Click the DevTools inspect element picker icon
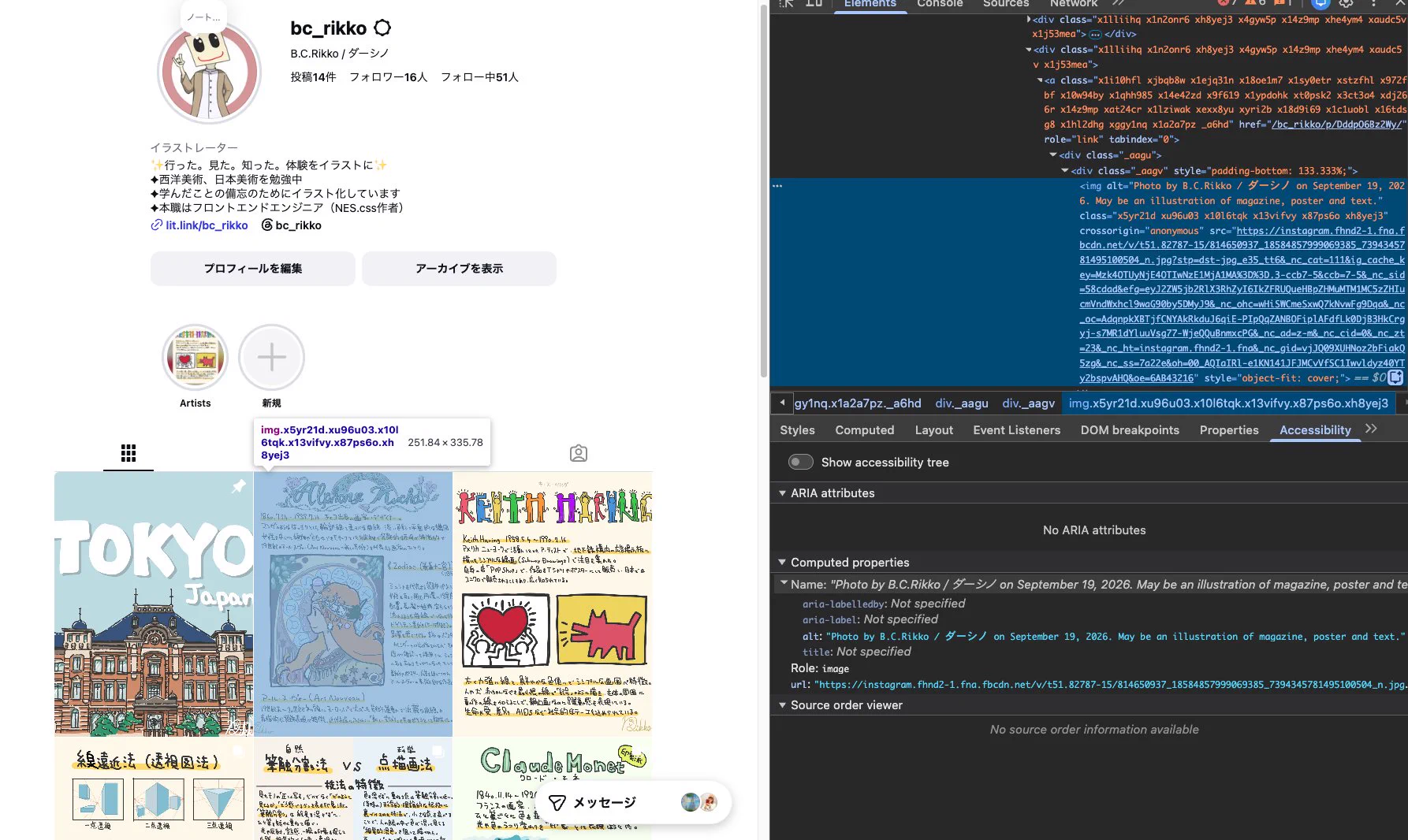 tap(786, 3)
